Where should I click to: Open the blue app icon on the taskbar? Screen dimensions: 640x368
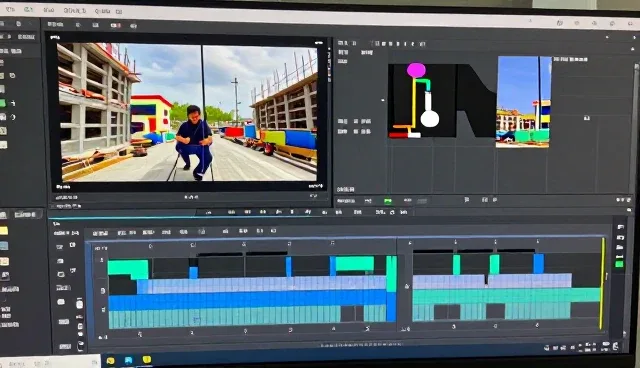[x=129, y=360]
